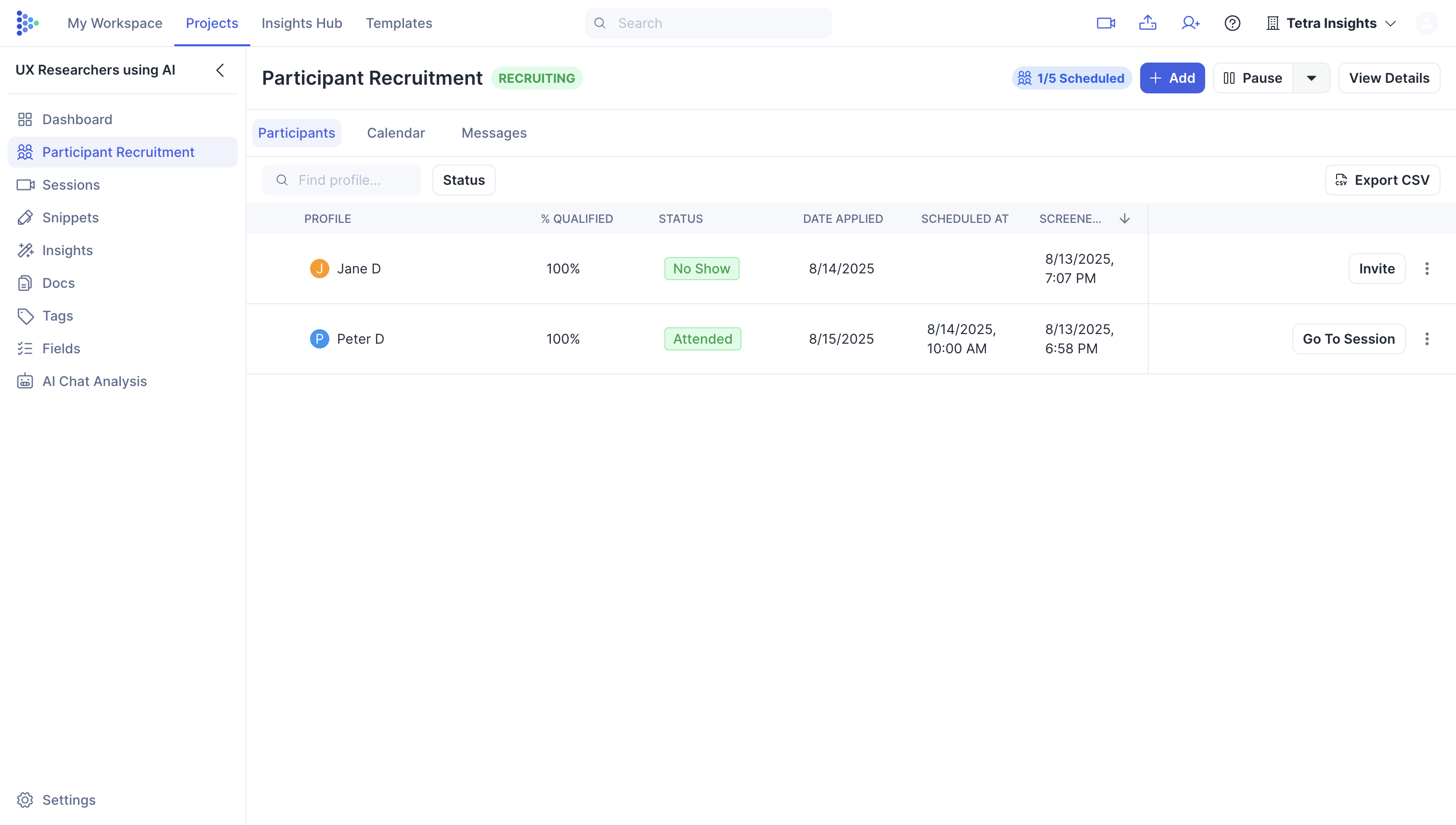
Task: Open the Projects nav tab
Action: click(212, 23)
